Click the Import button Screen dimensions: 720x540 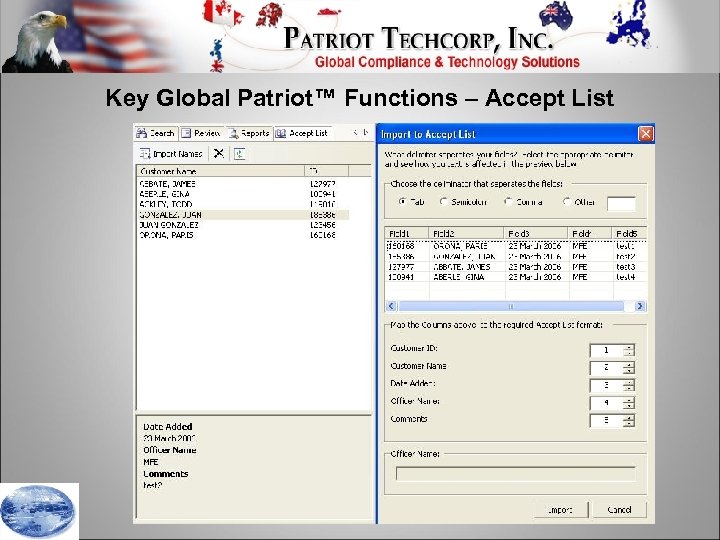pyautogui.click(x=561, y=510)
